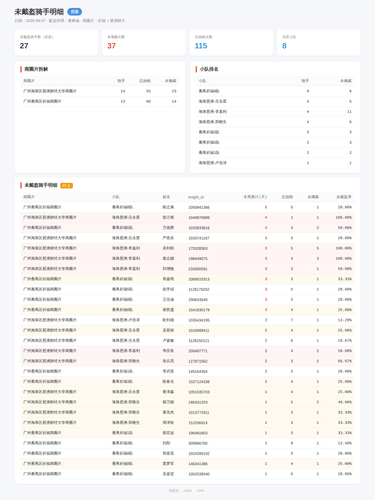
Task: Click the 14.29% rate cell
Action: point(345,320)
